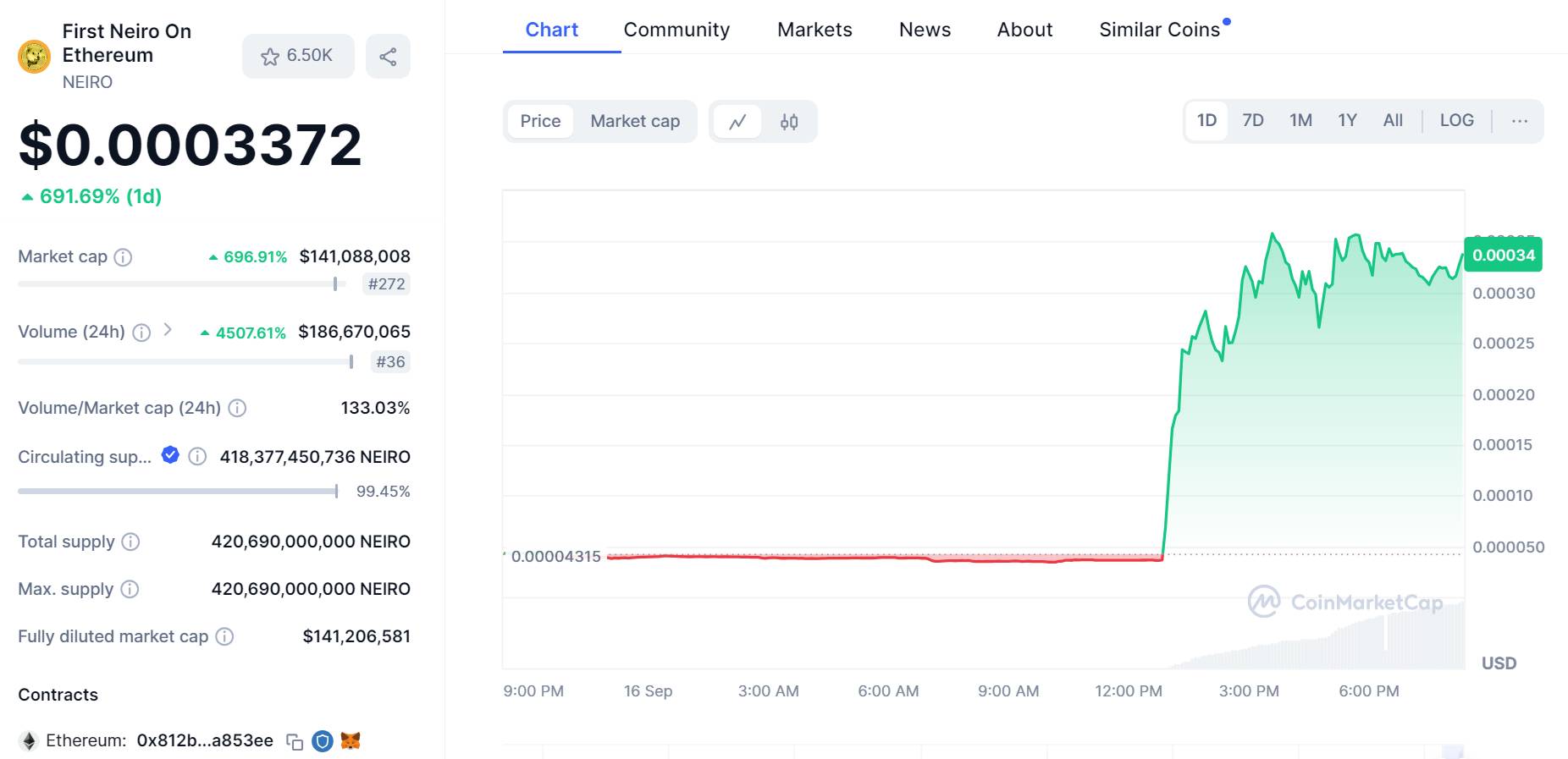Click the Contracts section heading

coord(58,695)
